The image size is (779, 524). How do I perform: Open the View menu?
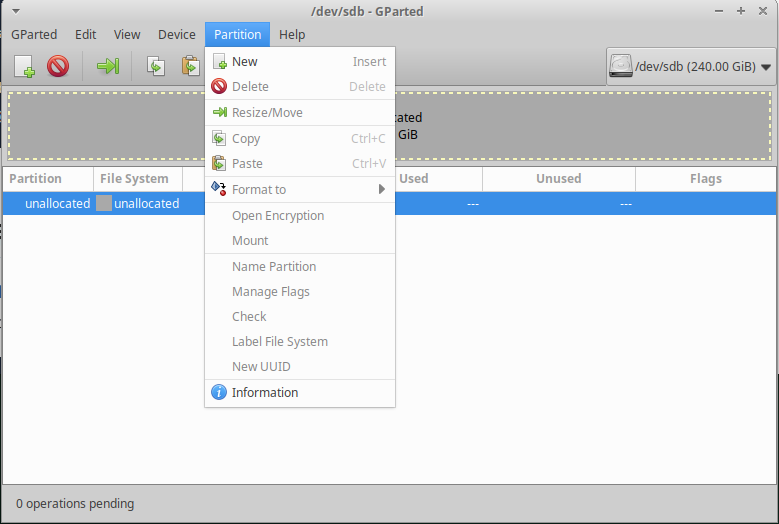point(127,35)
